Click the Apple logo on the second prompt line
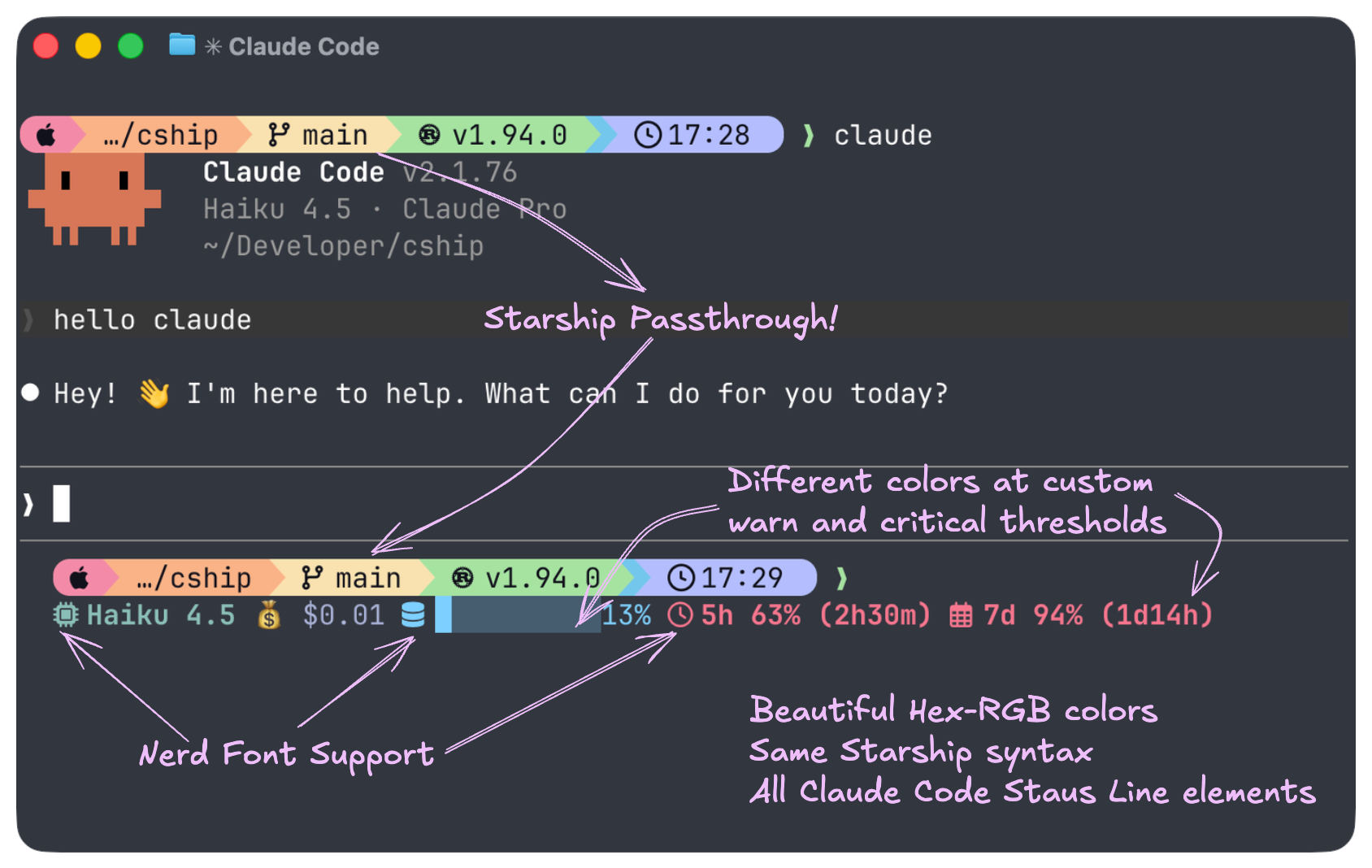Image resolution: width=1372 pixels, height=868 pixels. tap(80, 577)
